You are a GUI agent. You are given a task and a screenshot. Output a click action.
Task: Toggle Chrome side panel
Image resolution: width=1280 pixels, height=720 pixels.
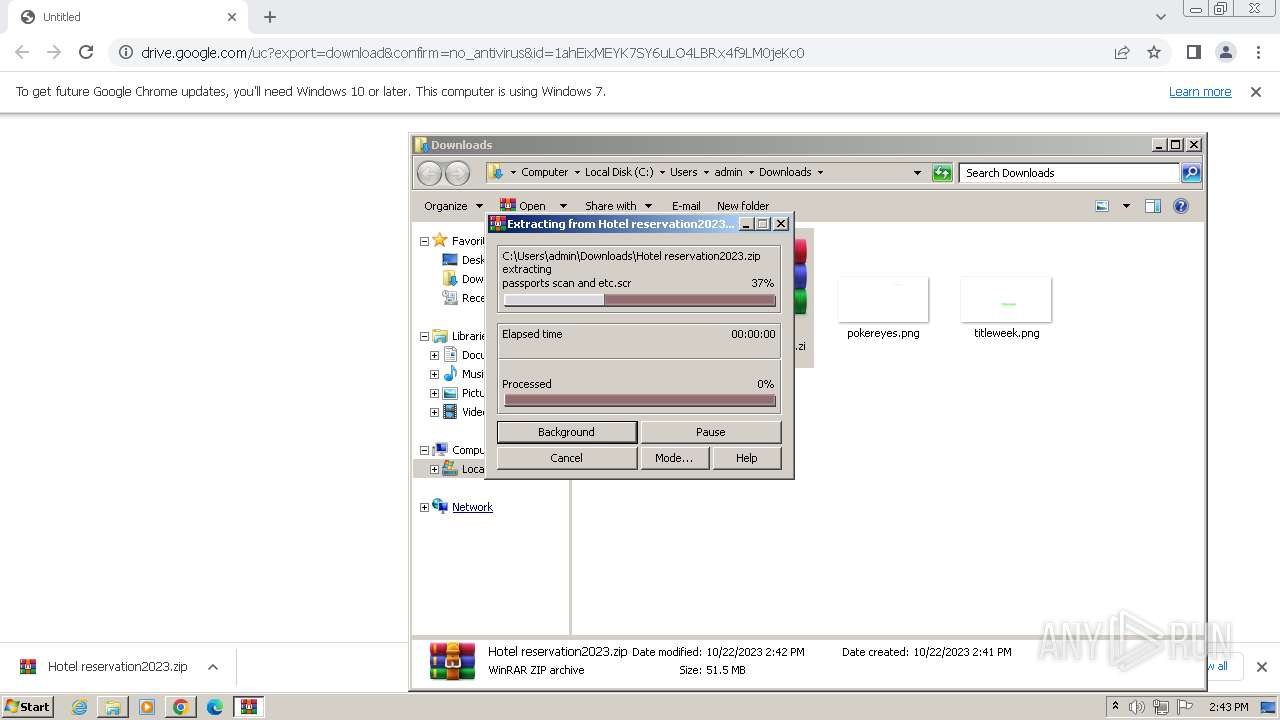(1193, 52)
